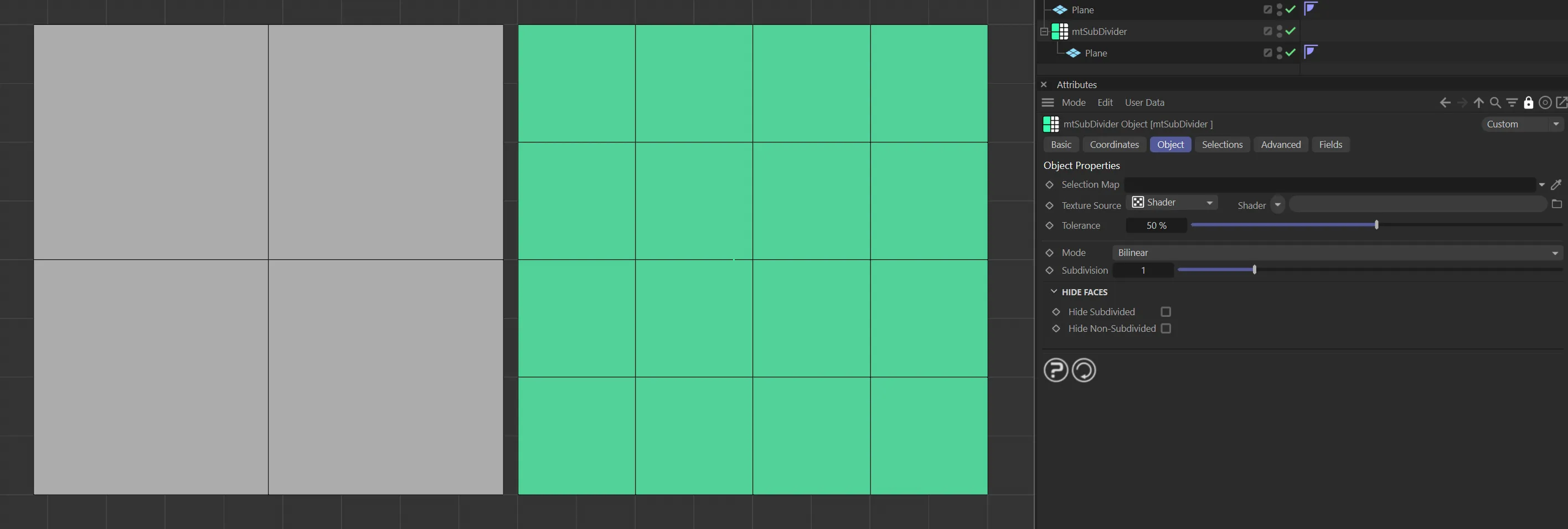Enable the Hide Subdivided checkbox
1568x529 pixels.
click(x=1165, y=312)
